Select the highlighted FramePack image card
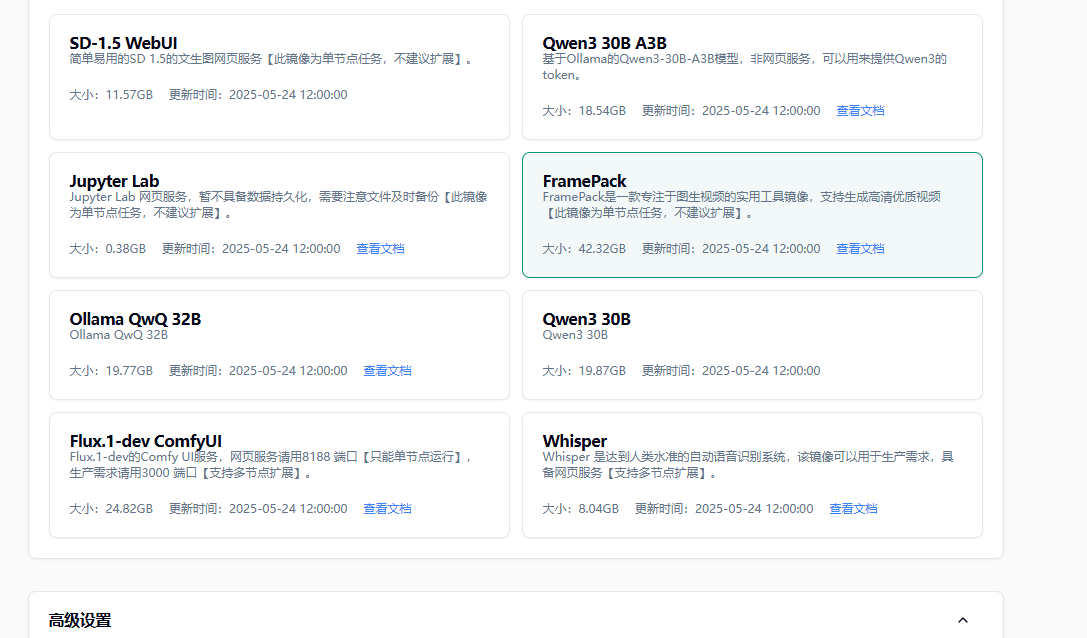The image size is (1087, 638). coord(752,214)
